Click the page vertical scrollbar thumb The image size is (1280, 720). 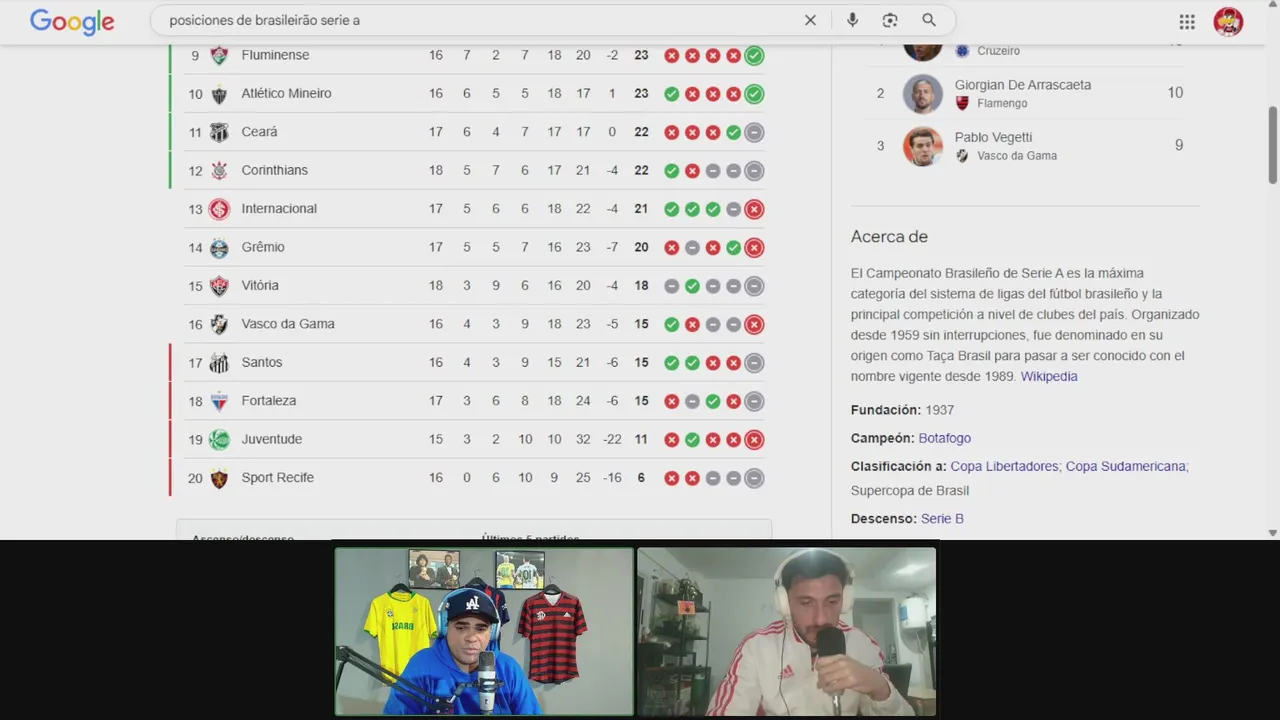pos(1272,144)
